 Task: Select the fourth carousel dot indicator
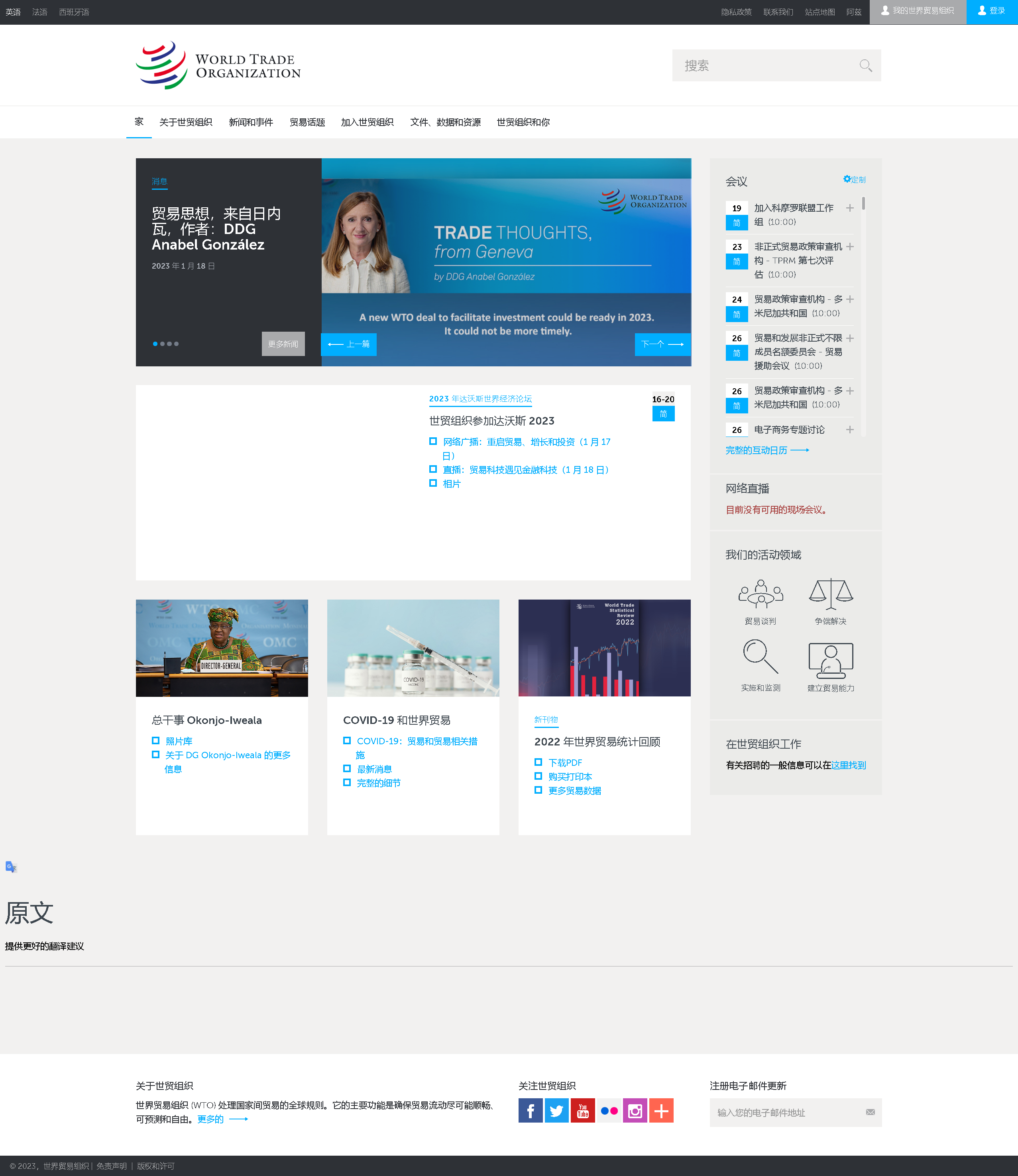[x=177, y=344]
